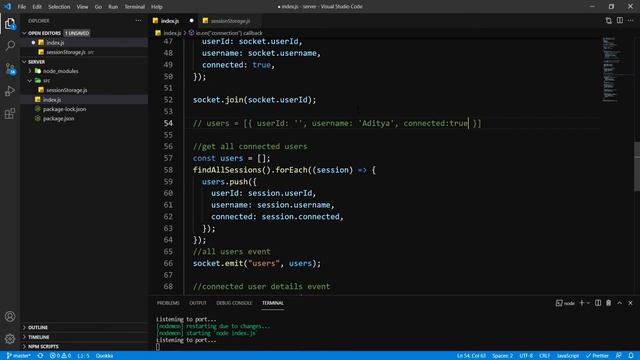Click the master git branch indicator
The width and height of the screenshot is (640, 360).
point(18,356)
